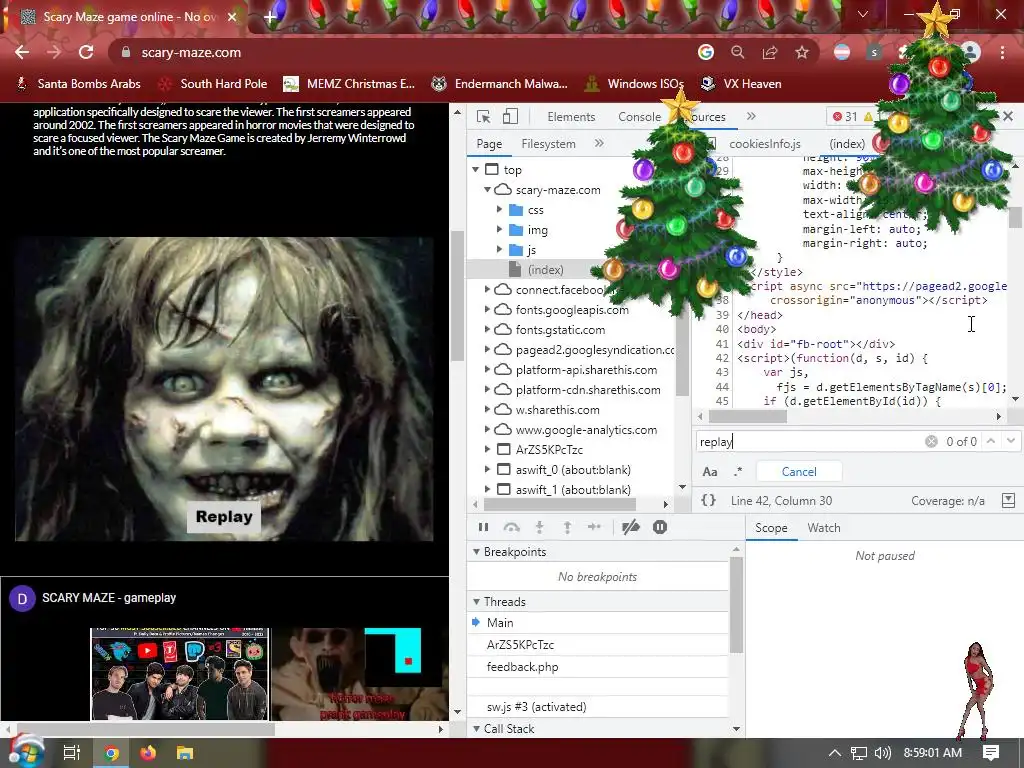Activate the inspect element picker in DevTools

coord(483,117)
